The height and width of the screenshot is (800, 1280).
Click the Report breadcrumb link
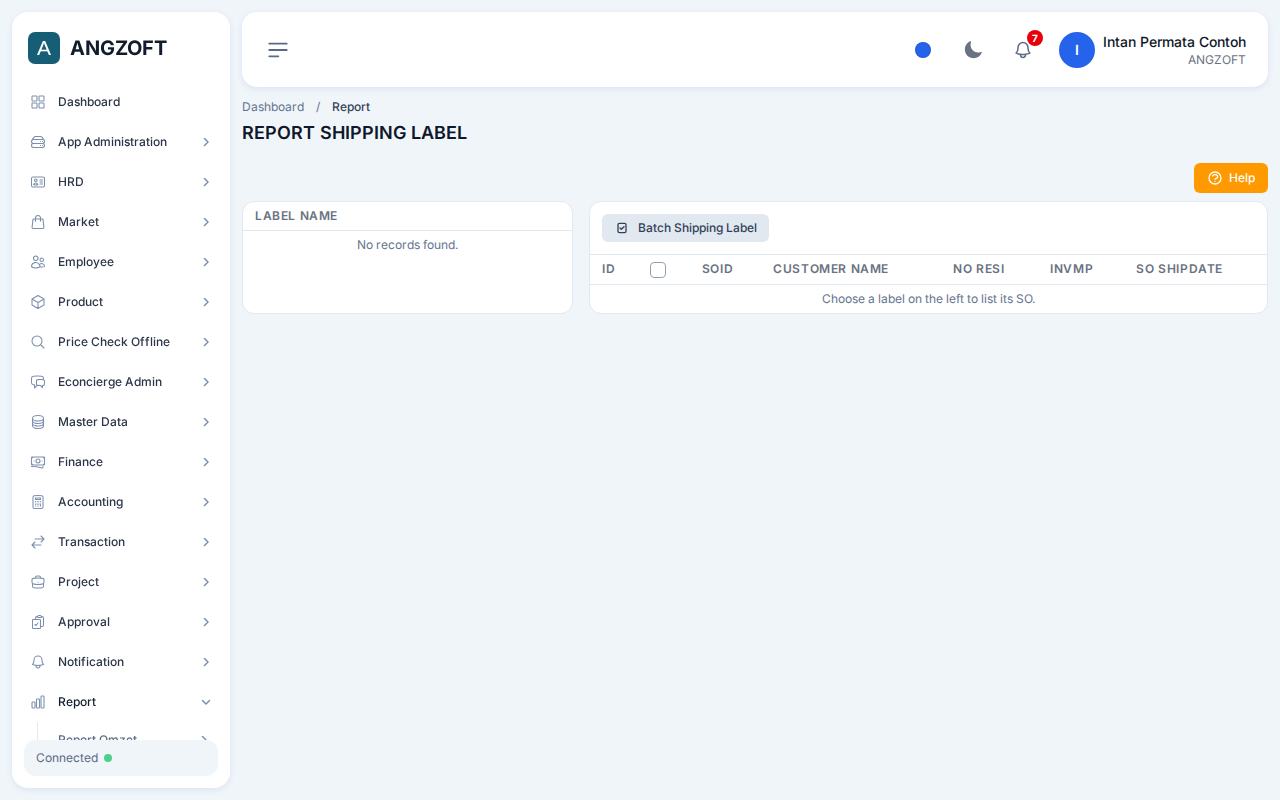pyautogui.click(x=351, y=107)
